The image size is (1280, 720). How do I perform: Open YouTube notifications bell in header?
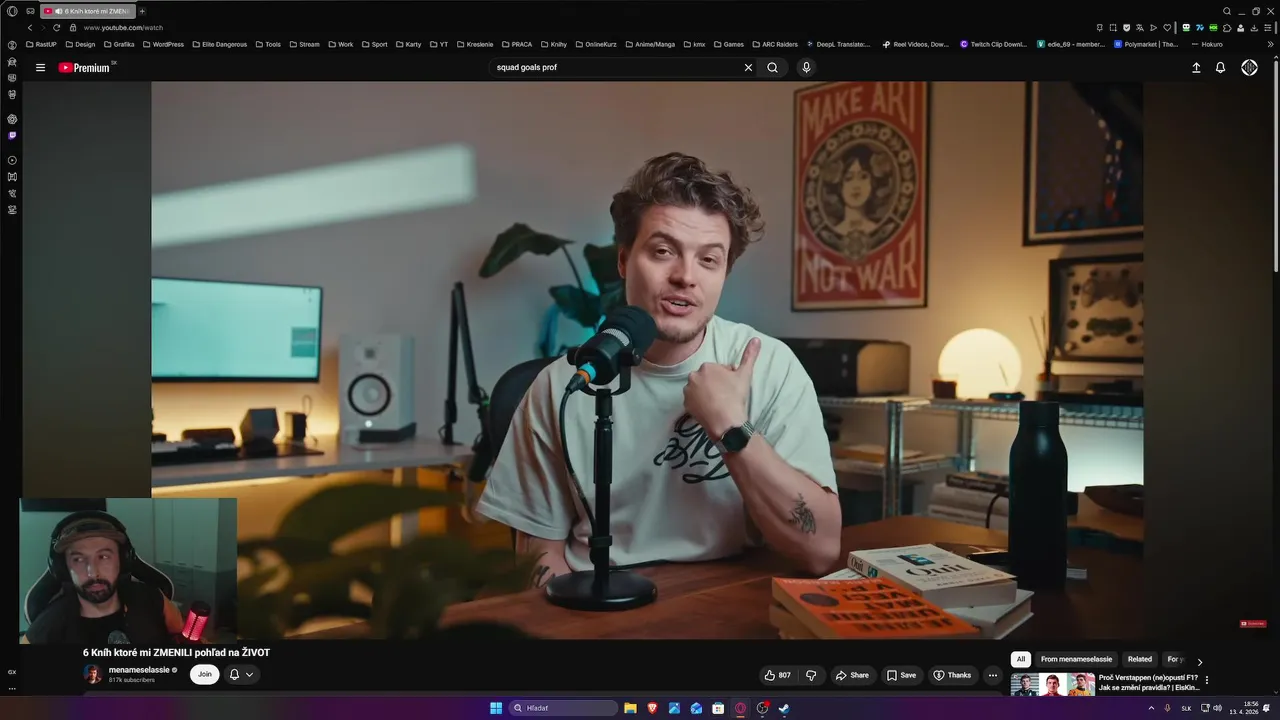1220,68
